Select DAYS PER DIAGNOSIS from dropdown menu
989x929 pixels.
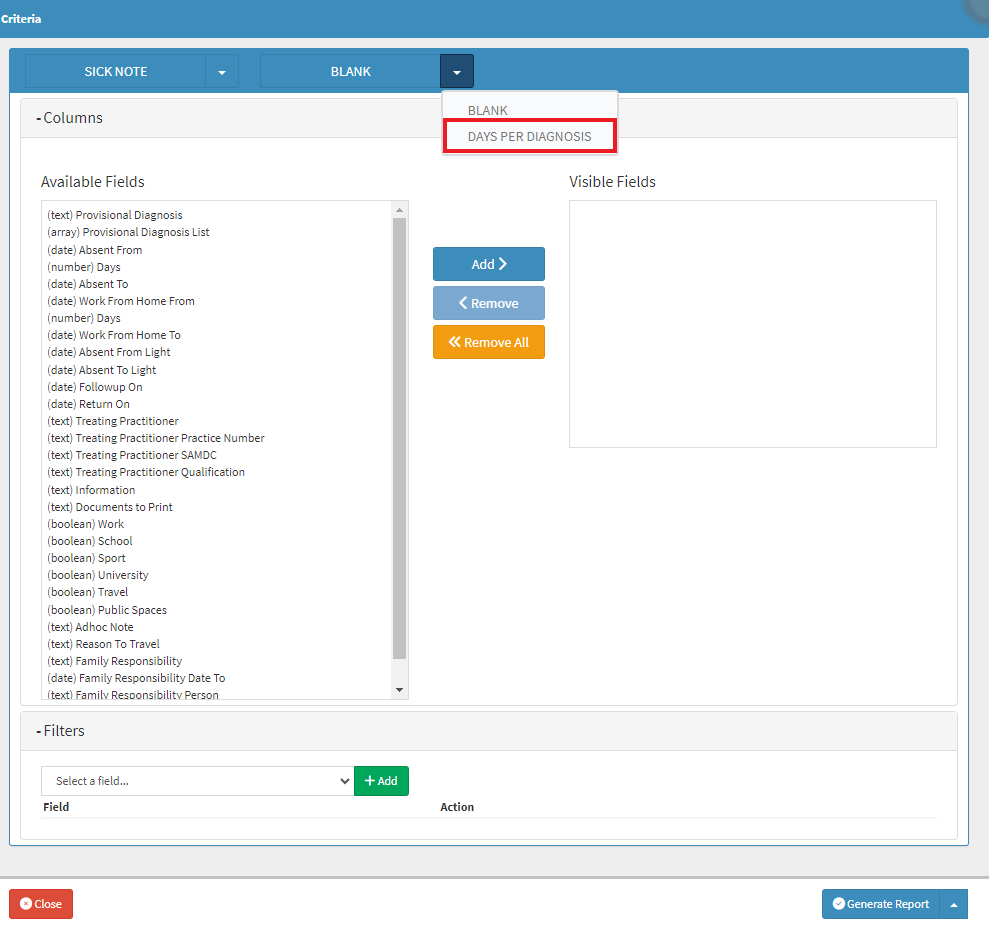coord(529,136)
